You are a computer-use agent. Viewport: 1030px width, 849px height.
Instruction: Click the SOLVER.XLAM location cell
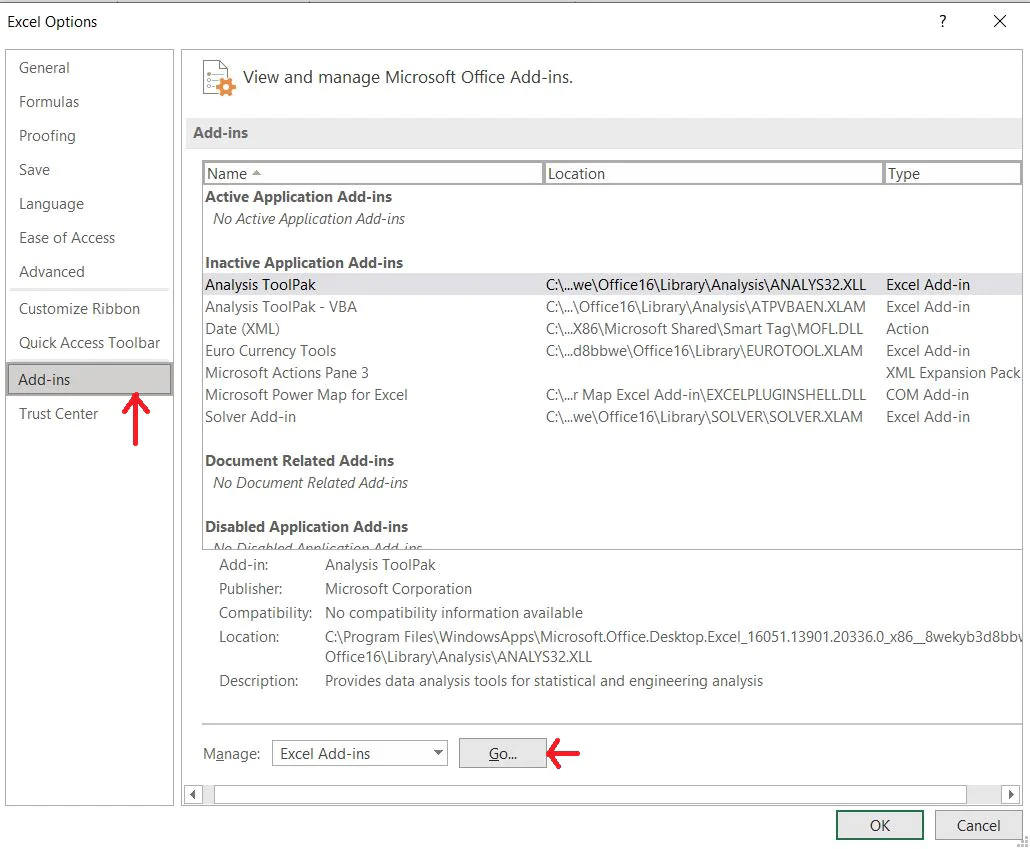(704, 417)
